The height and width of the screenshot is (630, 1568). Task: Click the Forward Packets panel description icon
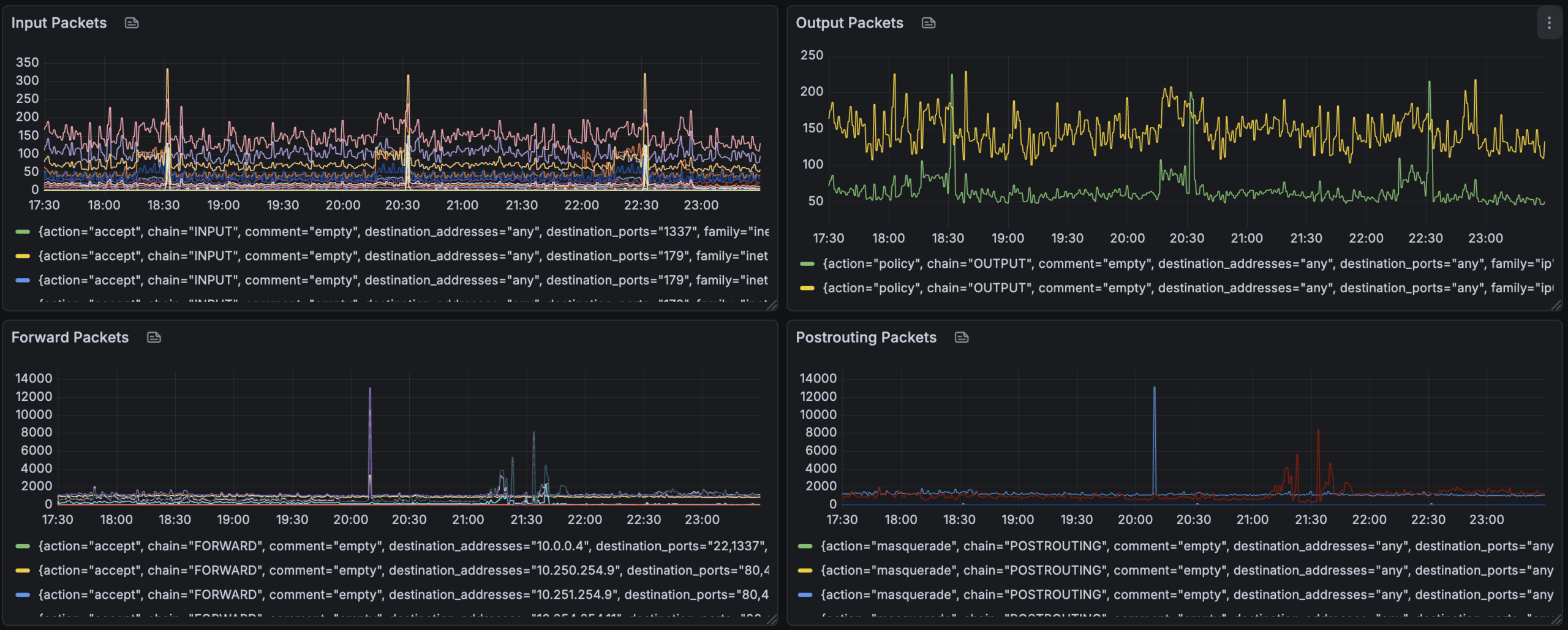point(154,338)
